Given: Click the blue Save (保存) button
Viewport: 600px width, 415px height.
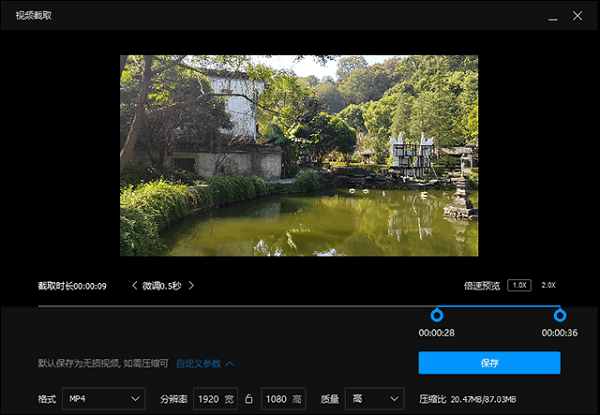Looking at the screenshot, I should (489, 363).
